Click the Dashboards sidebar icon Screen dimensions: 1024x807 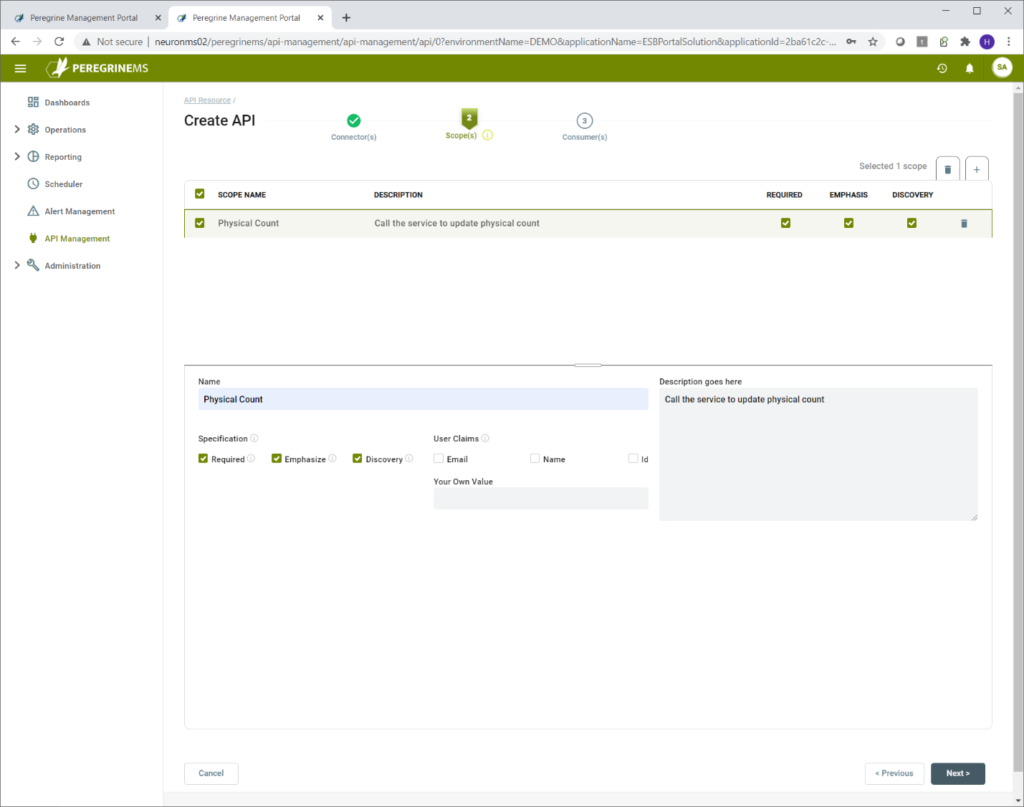tap(33, 102)
